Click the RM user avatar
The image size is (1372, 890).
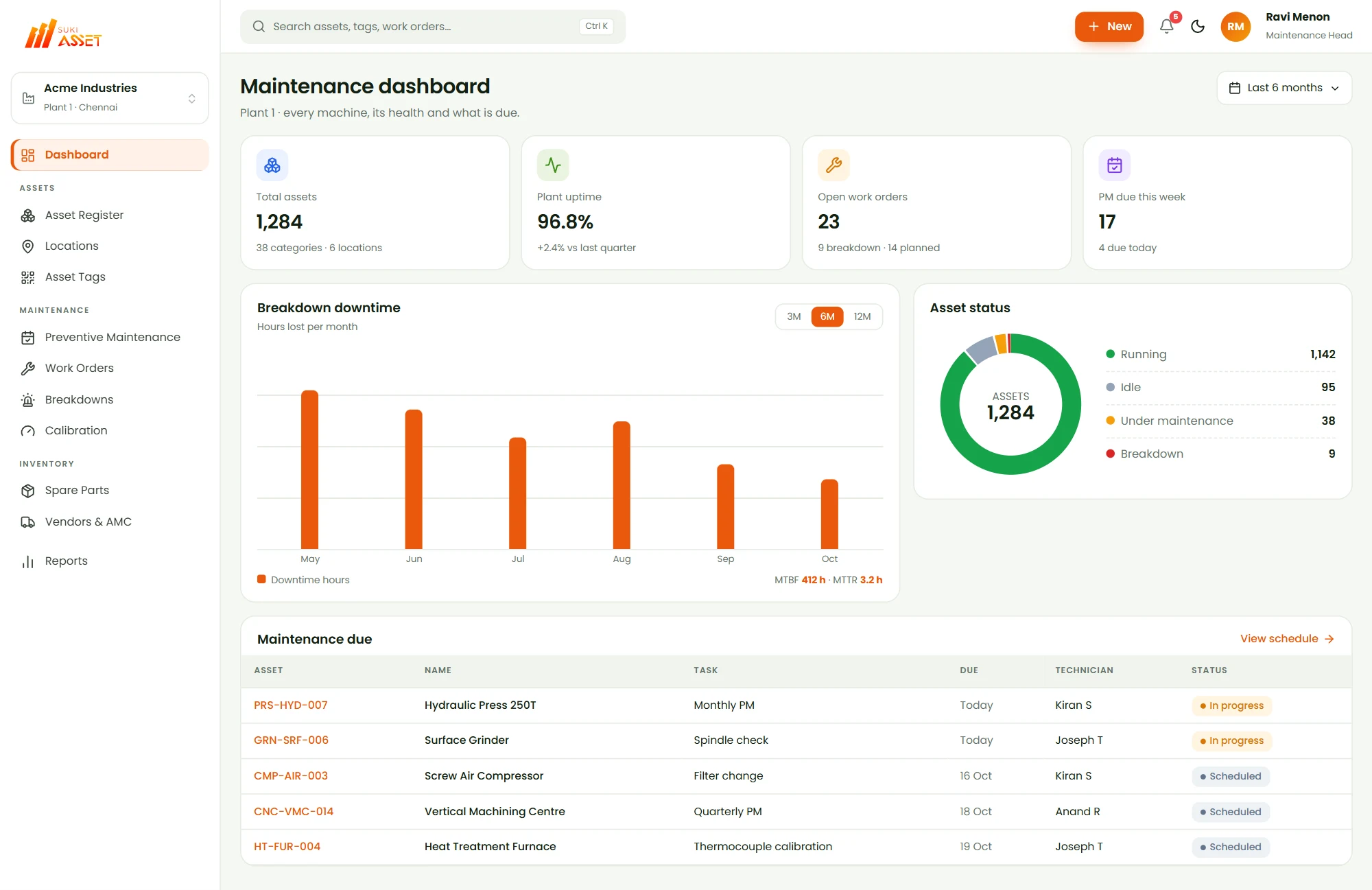point(1235,27)
